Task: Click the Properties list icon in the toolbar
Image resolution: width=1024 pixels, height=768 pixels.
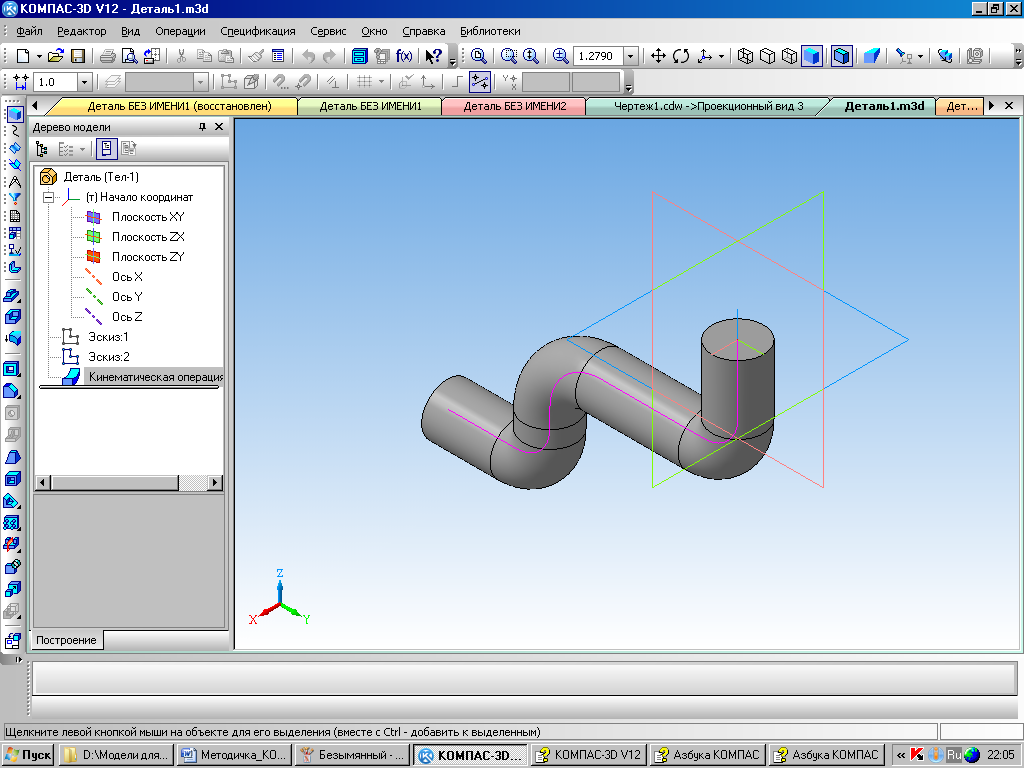Action: 278,56
